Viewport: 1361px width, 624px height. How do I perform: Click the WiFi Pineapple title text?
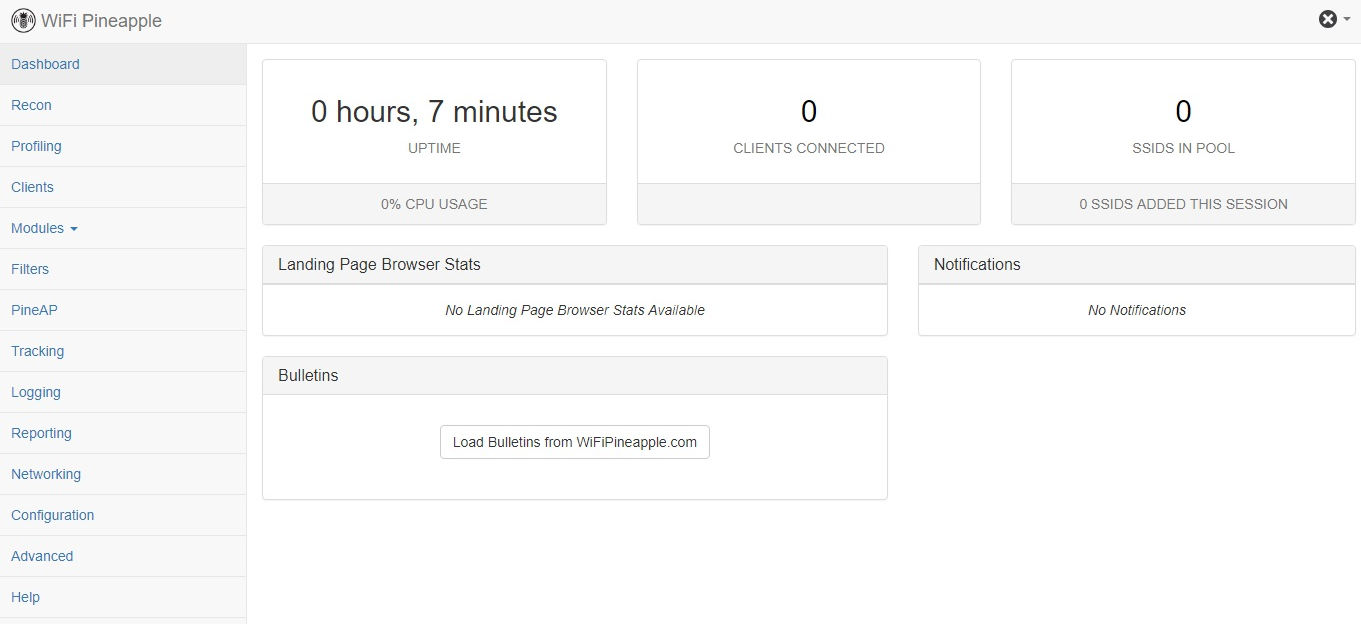click(101, 21)
